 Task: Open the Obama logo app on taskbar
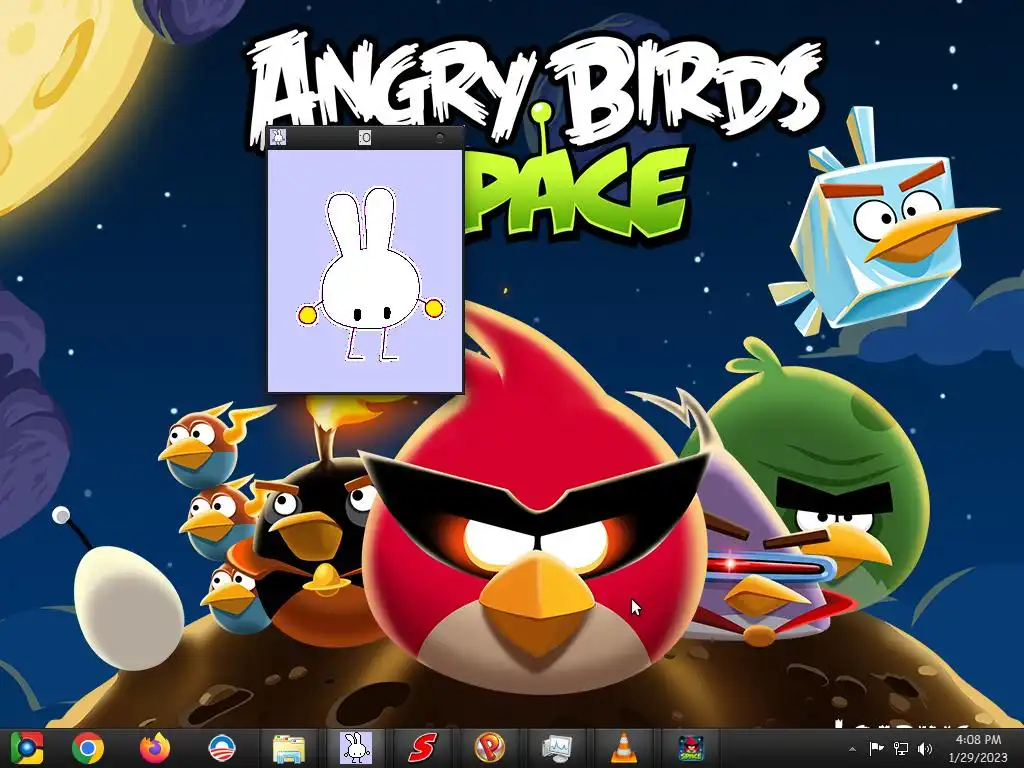point(222,748)
